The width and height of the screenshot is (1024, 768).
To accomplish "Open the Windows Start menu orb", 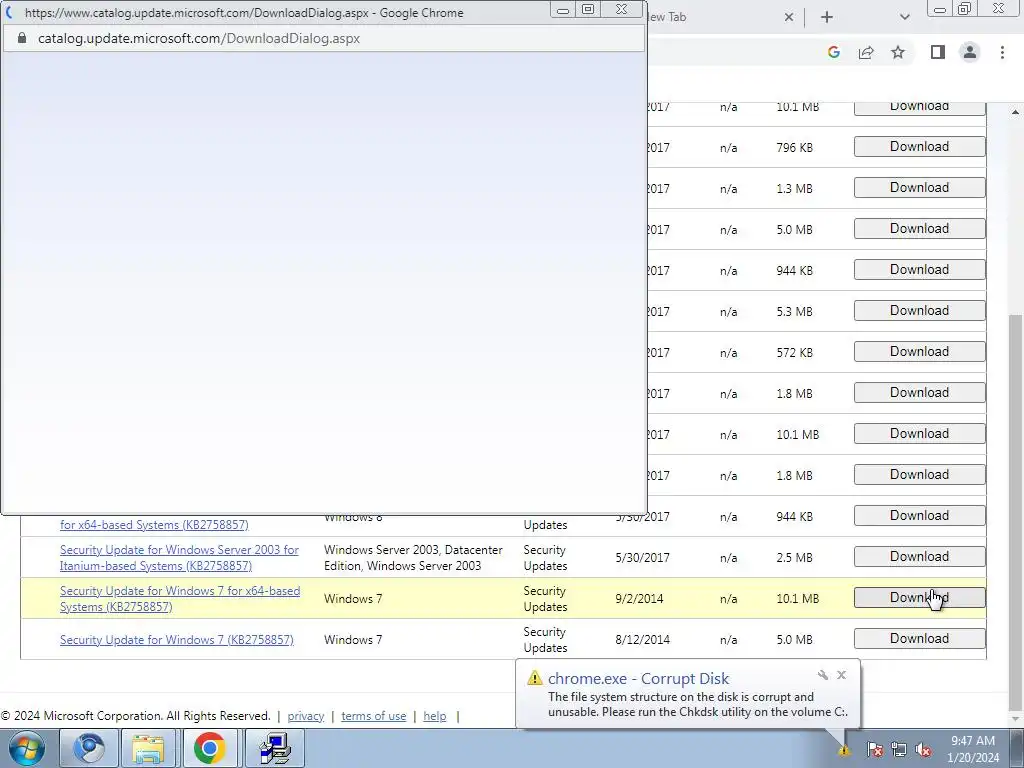I will [26, 748].
